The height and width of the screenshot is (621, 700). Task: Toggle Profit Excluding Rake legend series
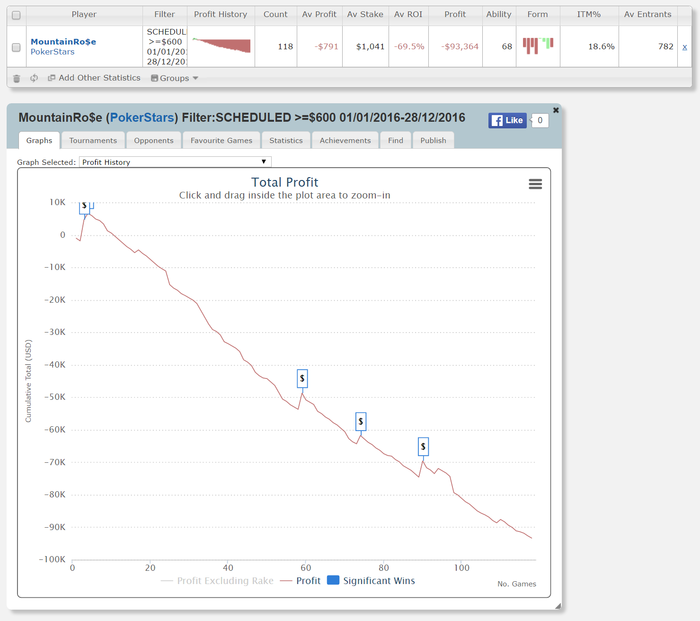click(217, 581)
